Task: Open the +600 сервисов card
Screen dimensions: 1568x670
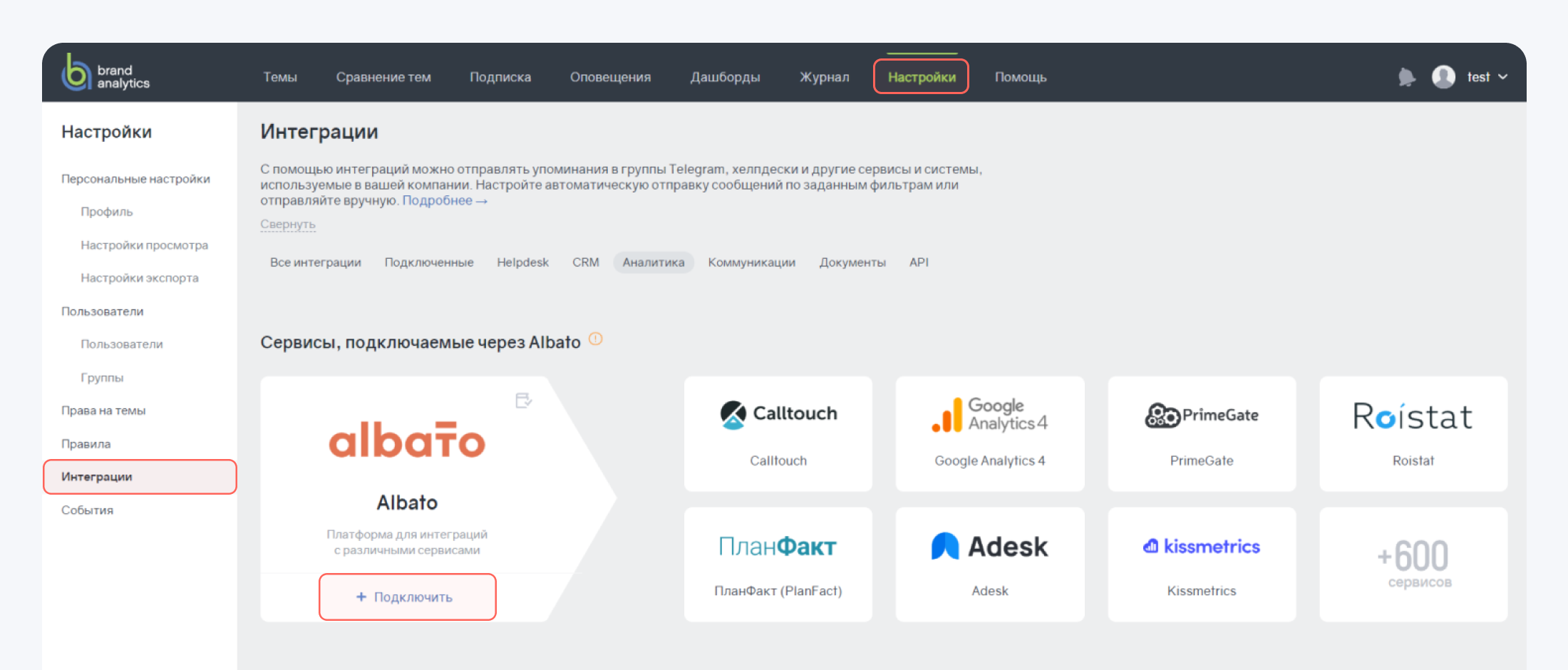Action: pos(1413,565)
